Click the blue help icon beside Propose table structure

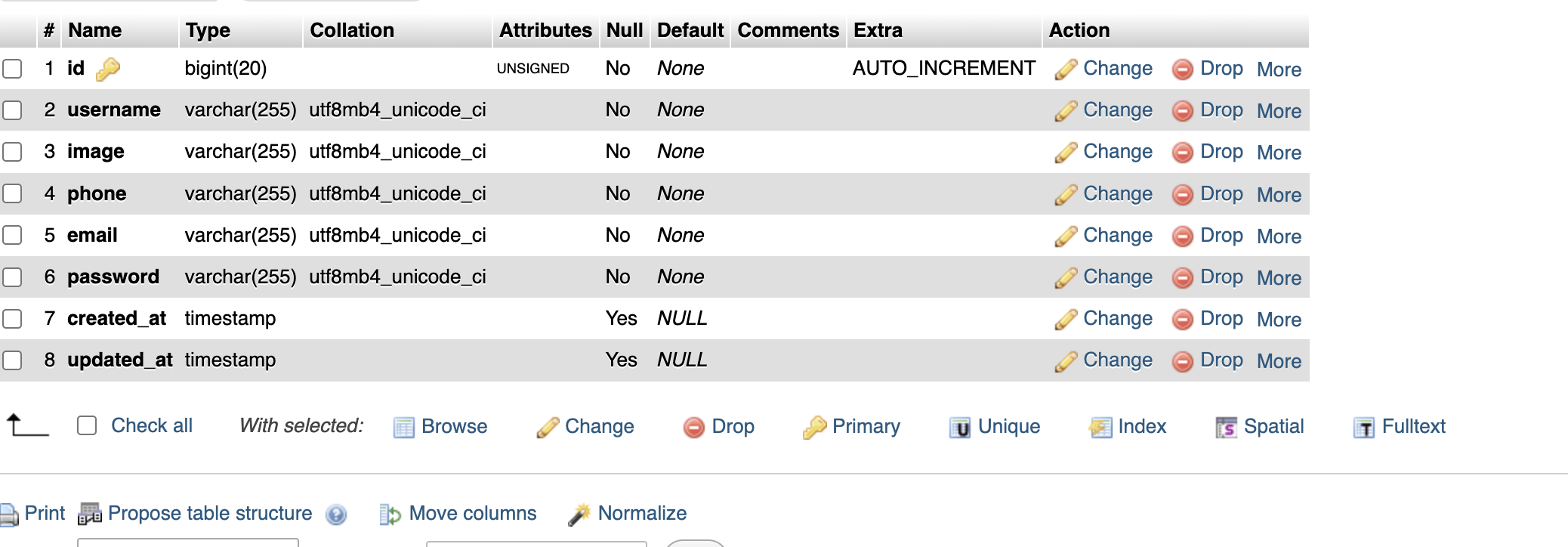[336, 515]
